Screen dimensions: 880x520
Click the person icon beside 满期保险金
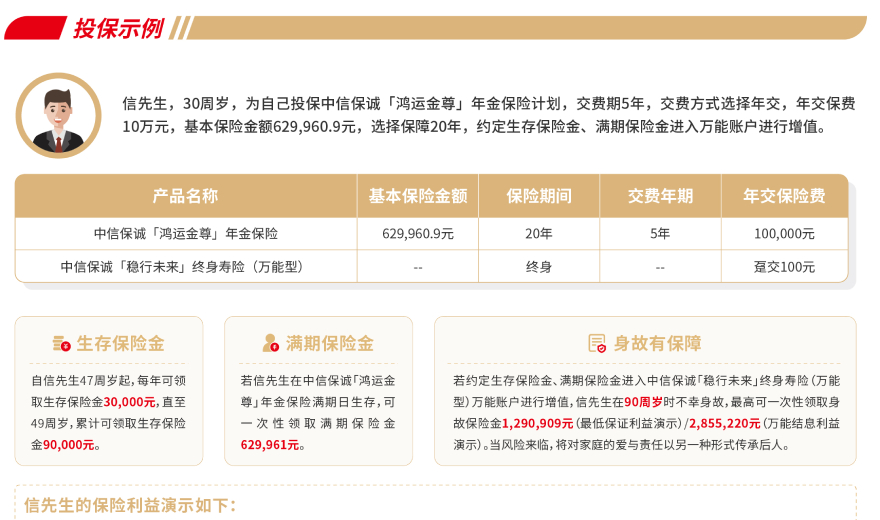point(271,343)
